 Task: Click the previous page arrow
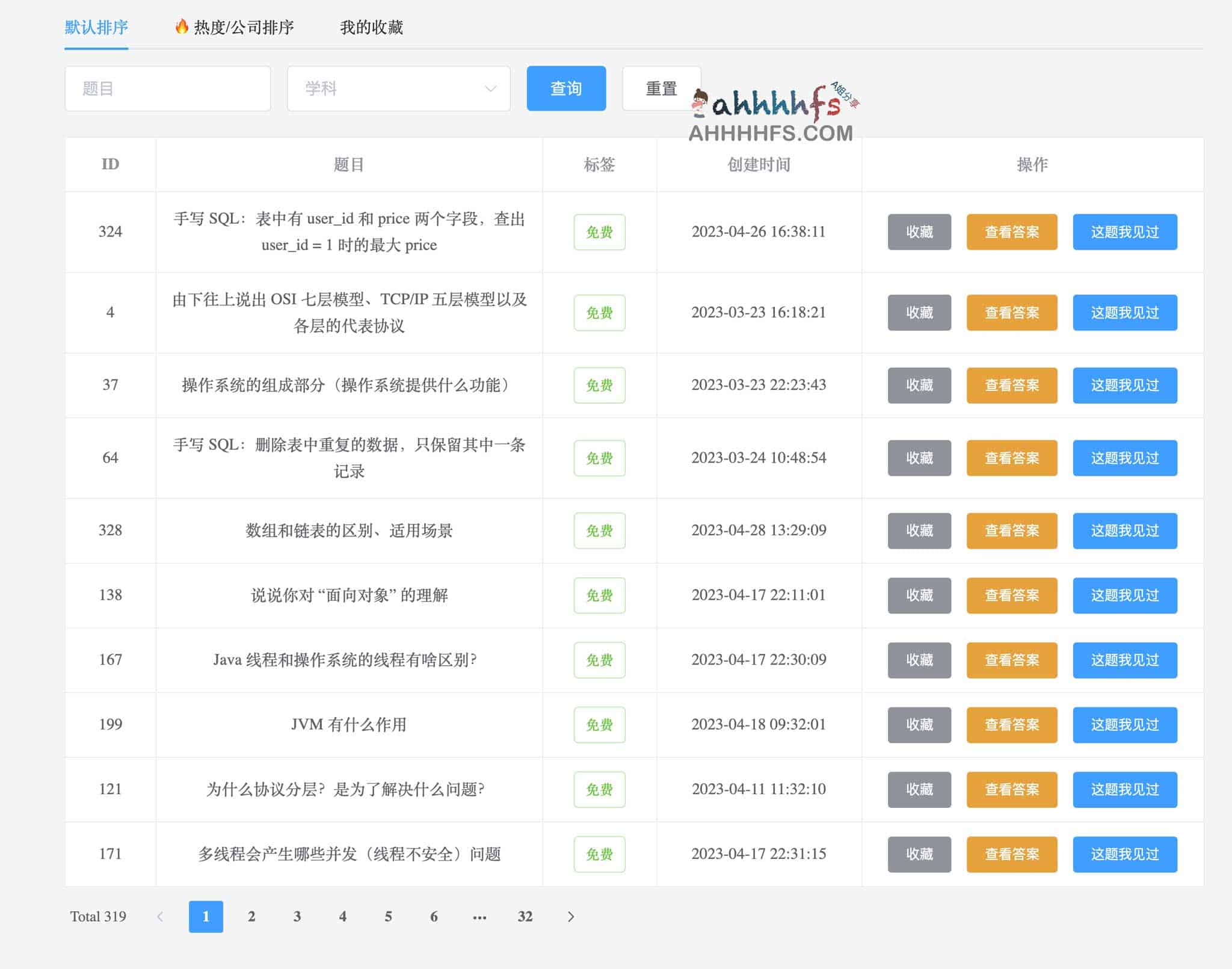(160, 917)
